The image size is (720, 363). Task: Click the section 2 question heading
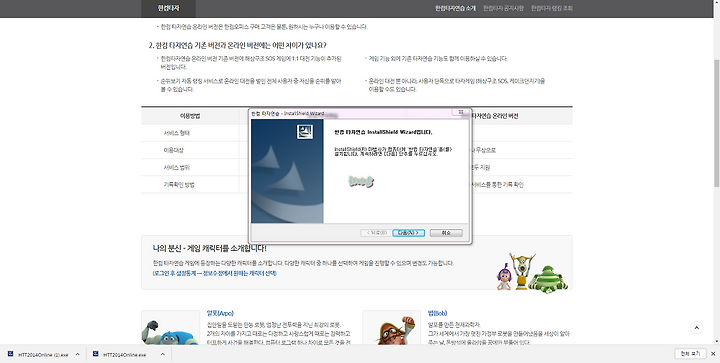[x=238, y=45]
